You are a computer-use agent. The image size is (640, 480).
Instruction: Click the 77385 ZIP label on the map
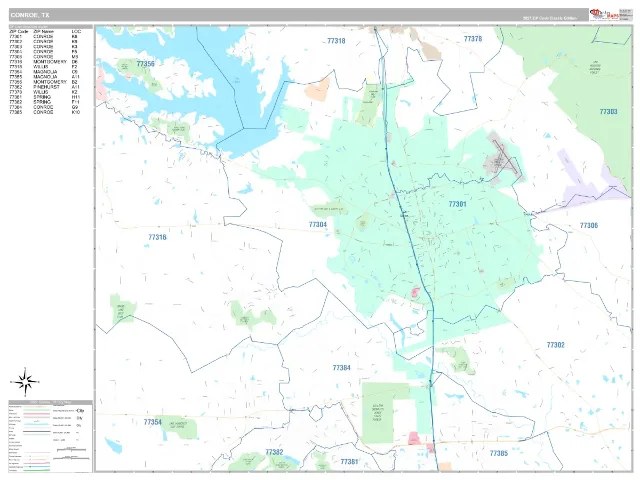(x=499, y=453)
